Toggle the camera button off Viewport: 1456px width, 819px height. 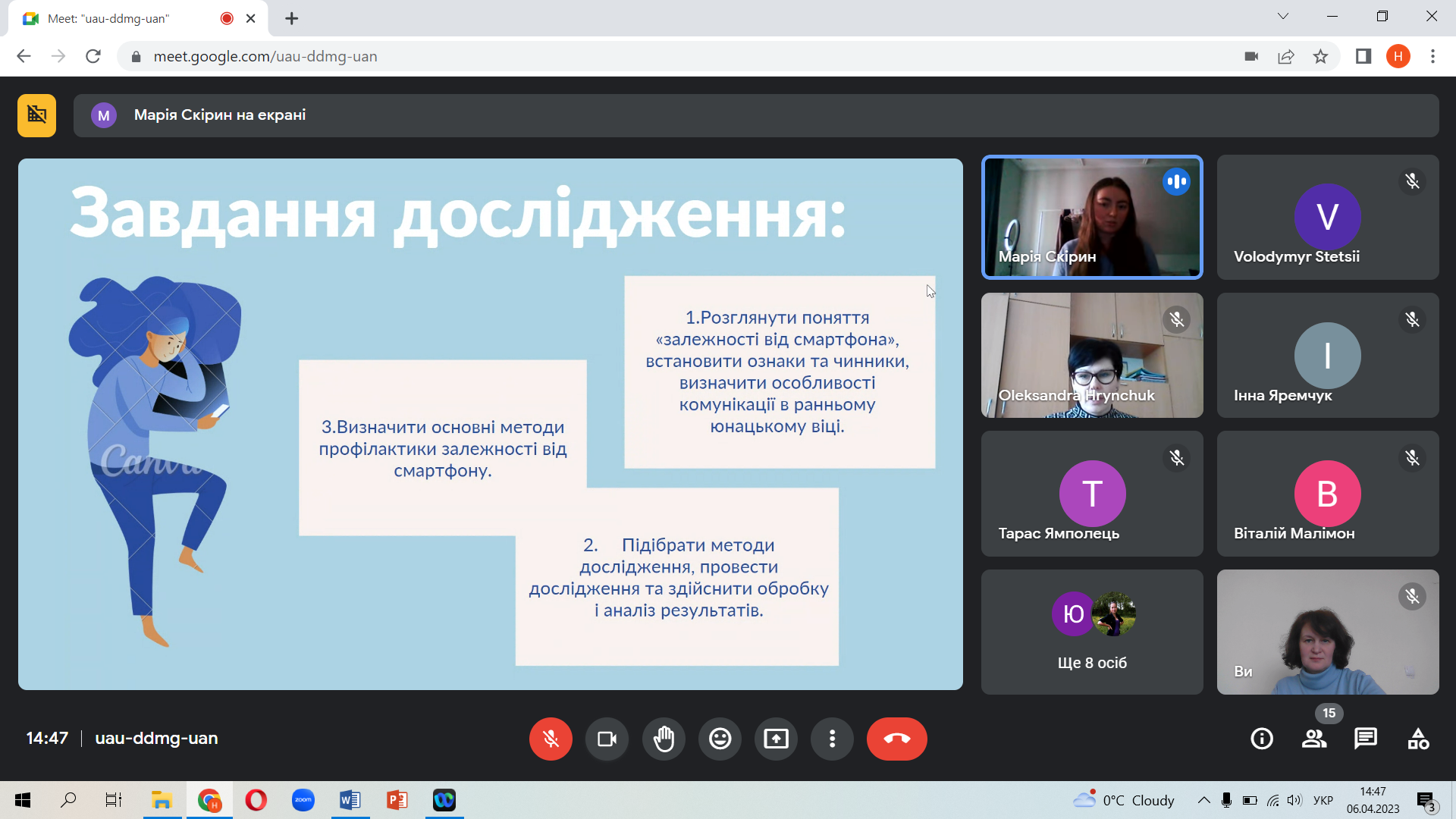607,739
